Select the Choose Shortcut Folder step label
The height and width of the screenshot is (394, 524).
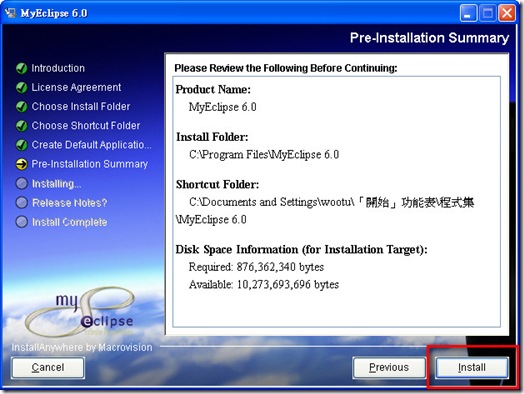pos(86,126)
